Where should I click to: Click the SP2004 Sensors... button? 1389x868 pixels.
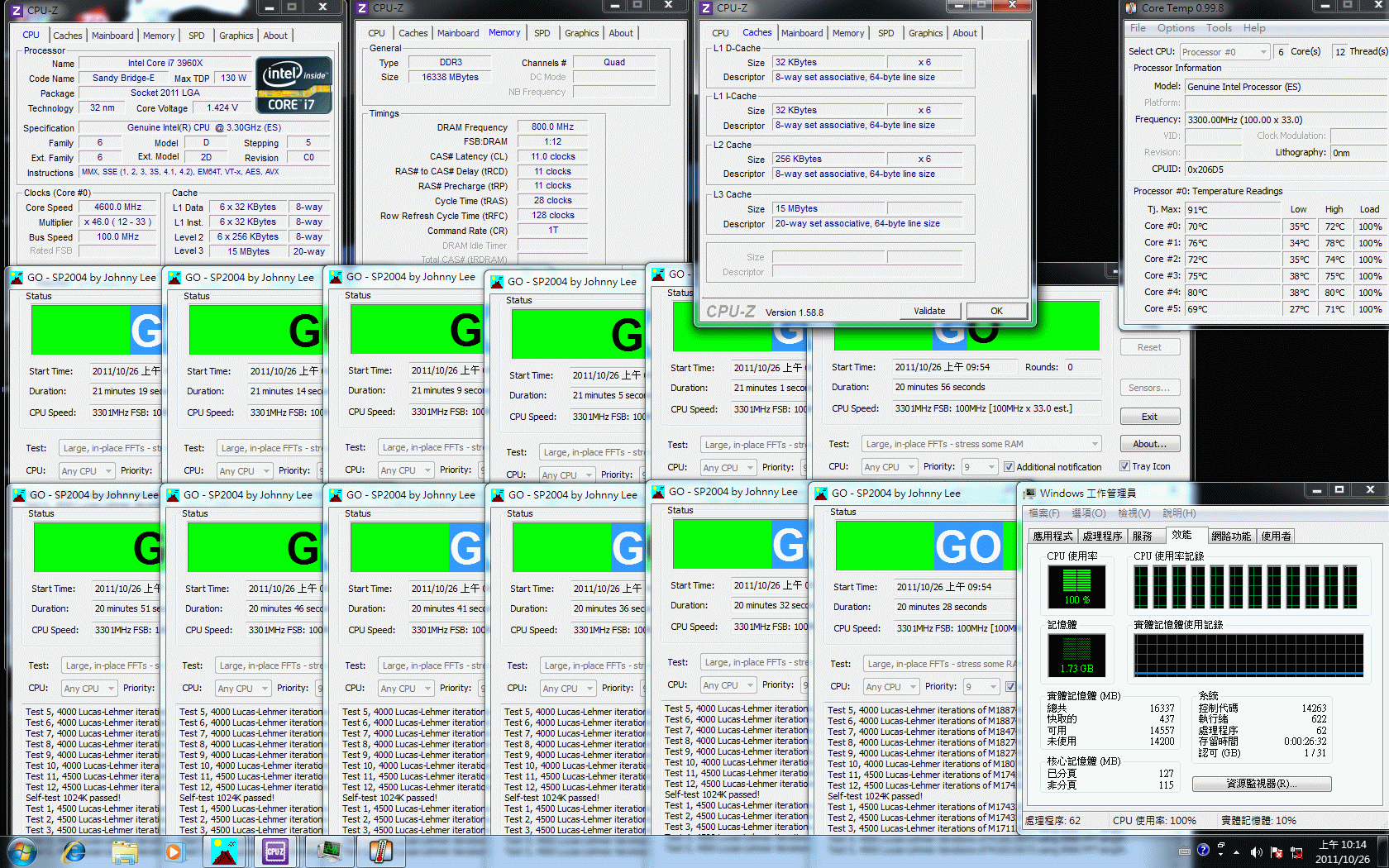tap(1149, 388)
